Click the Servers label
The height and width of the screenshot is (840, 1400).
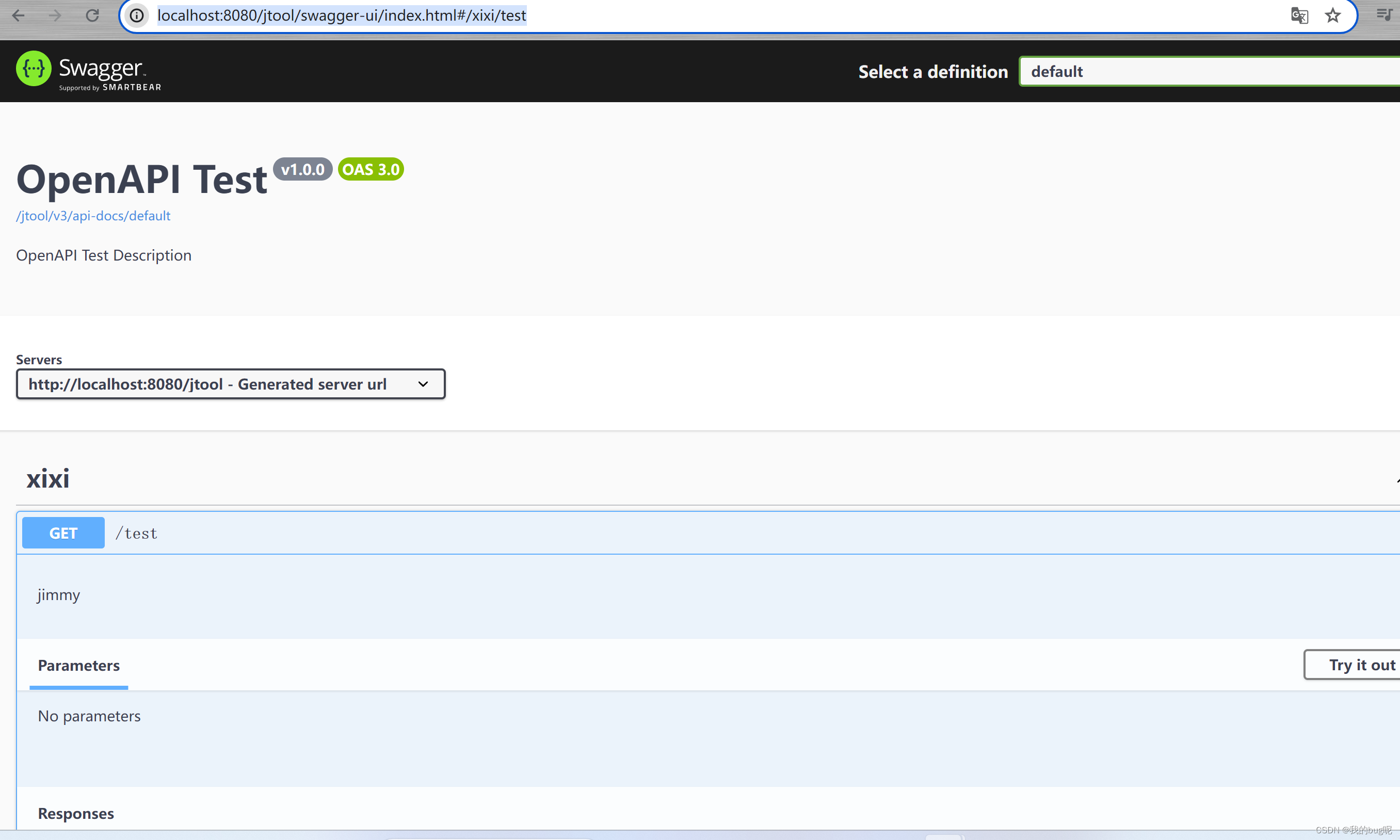(x=39, y=360)
